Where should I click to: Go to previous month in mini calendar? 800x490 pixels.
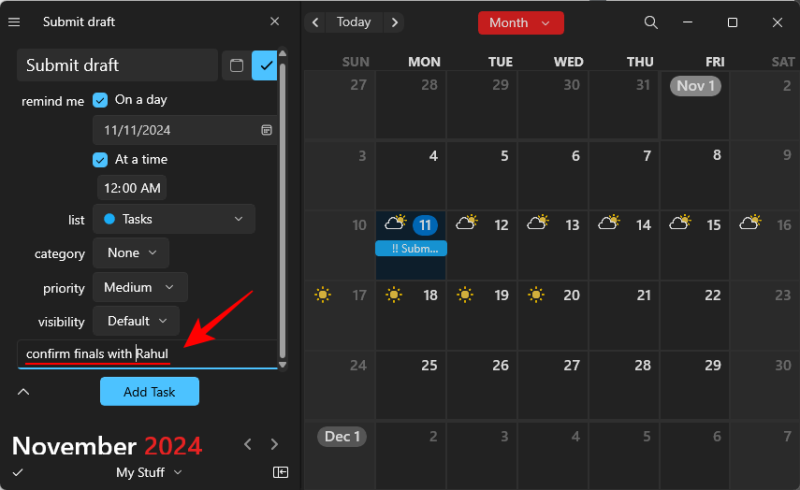pos(248,445)
